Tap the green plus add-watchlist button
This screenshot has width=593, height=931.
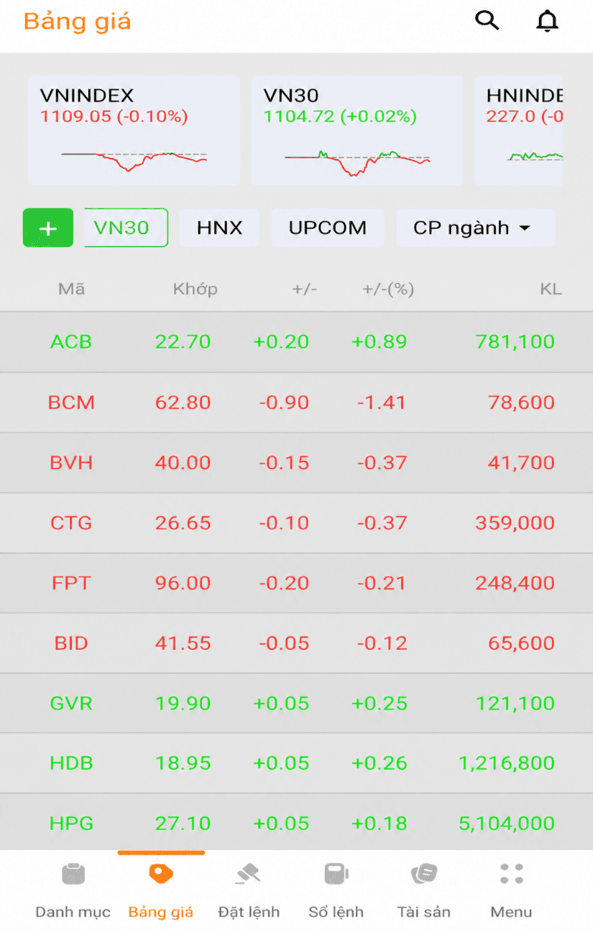48,227
